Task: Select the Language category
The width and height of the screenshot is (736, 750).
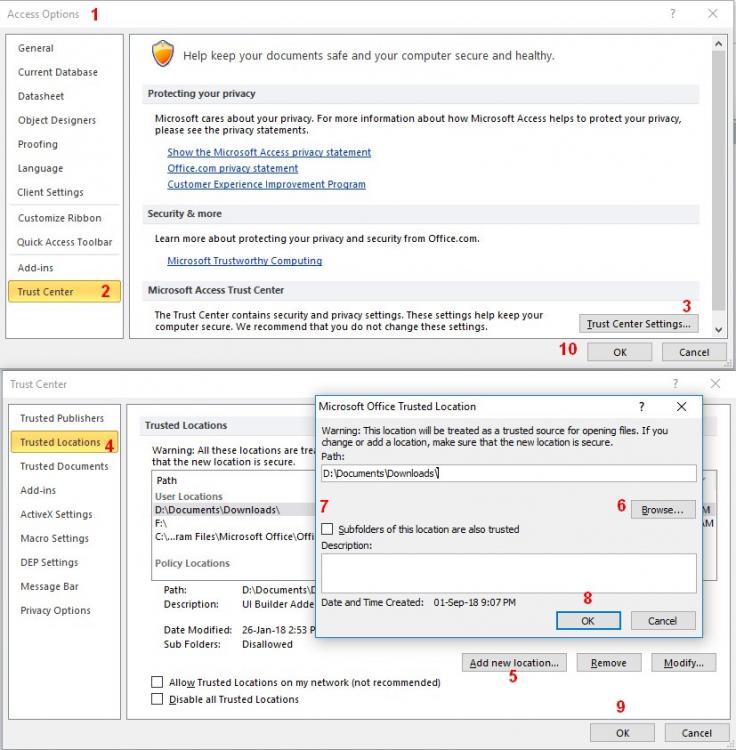Action: coord(41,168)
